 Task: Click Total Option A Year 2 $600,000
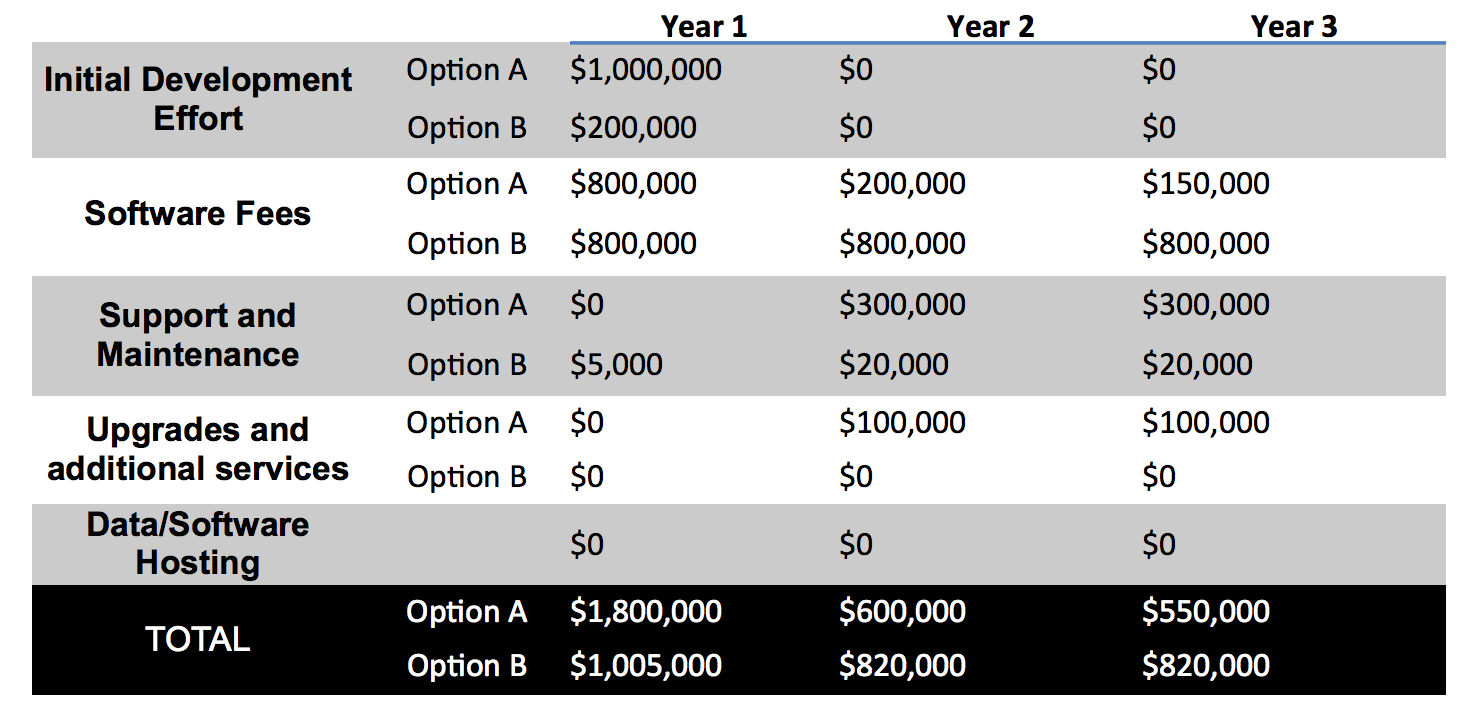(x=902, y=612)
